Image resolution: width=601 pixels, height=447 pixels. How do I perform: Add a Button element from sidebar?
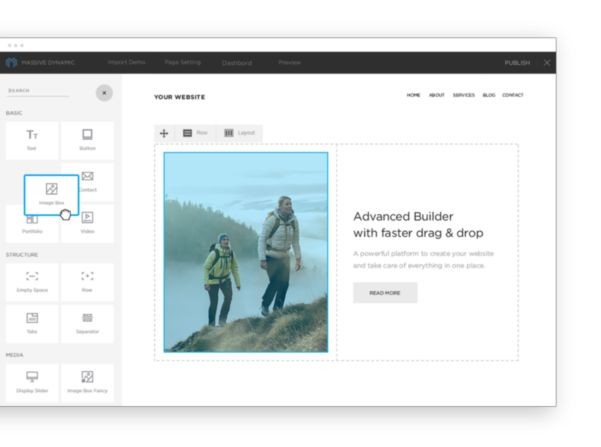click(x=87, y=140)
